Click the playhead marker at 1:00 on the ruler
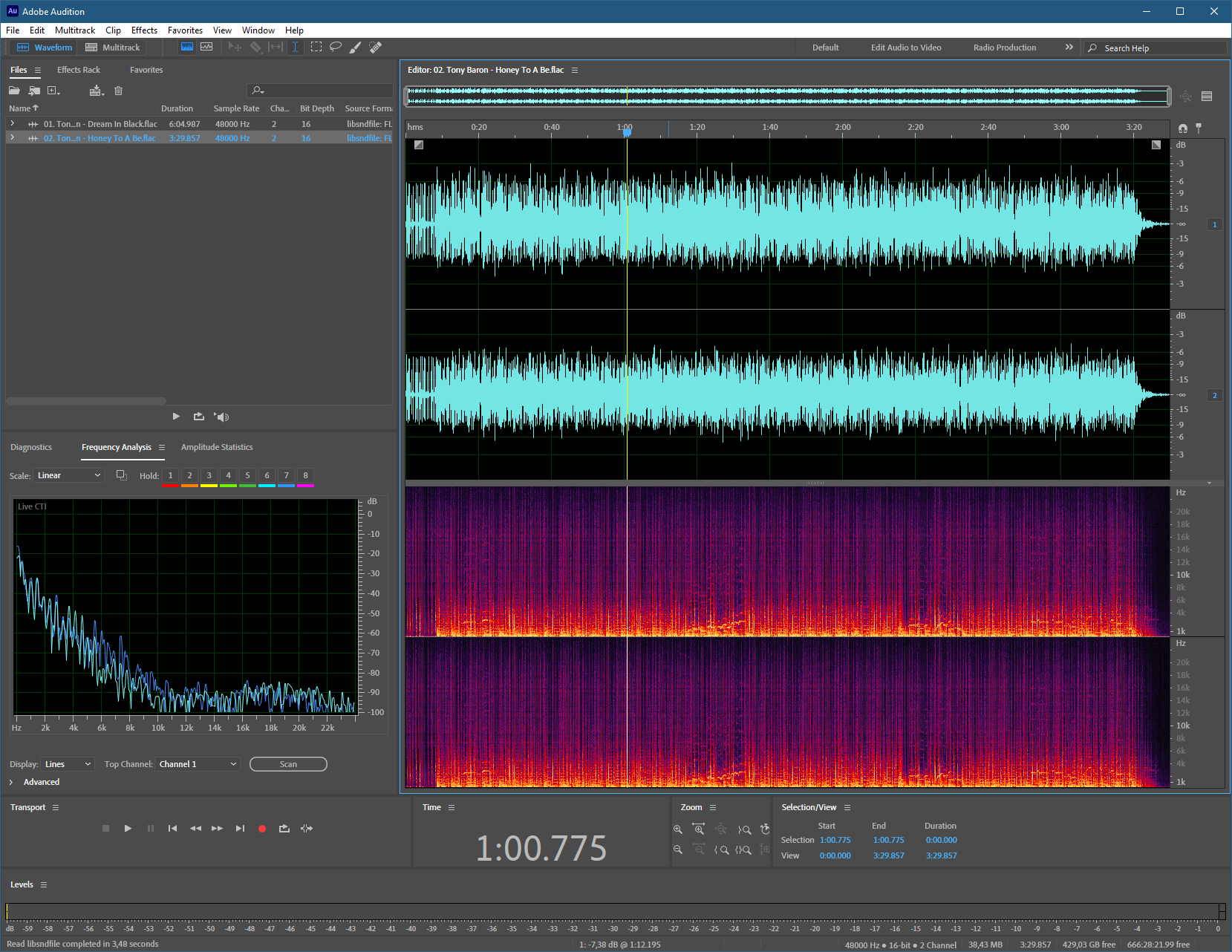 tap(627, 132)
